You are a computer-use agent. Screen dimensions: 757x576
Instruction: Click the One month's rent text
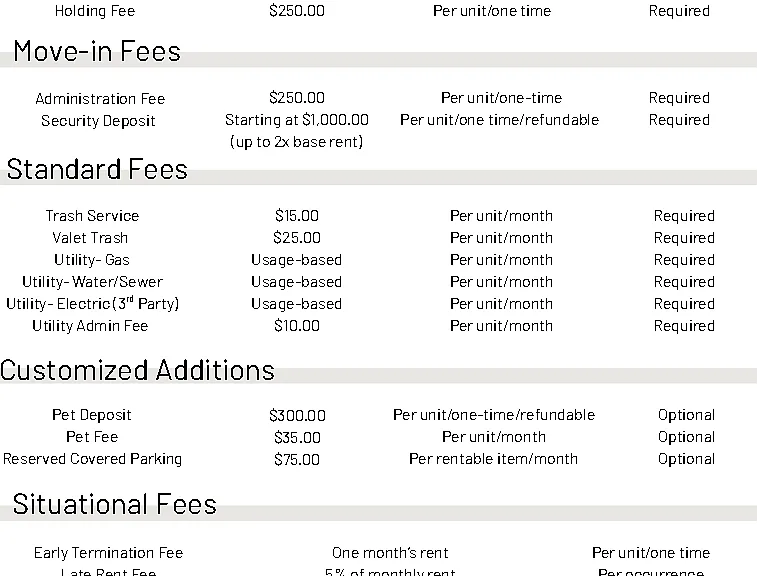(x=390, y=553)
